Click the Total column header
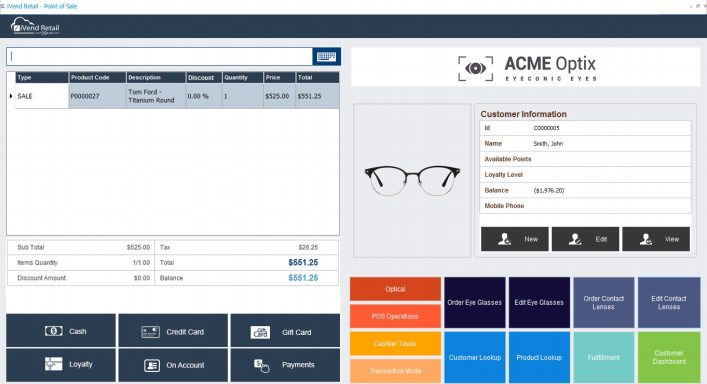 (x=317, y=78)
